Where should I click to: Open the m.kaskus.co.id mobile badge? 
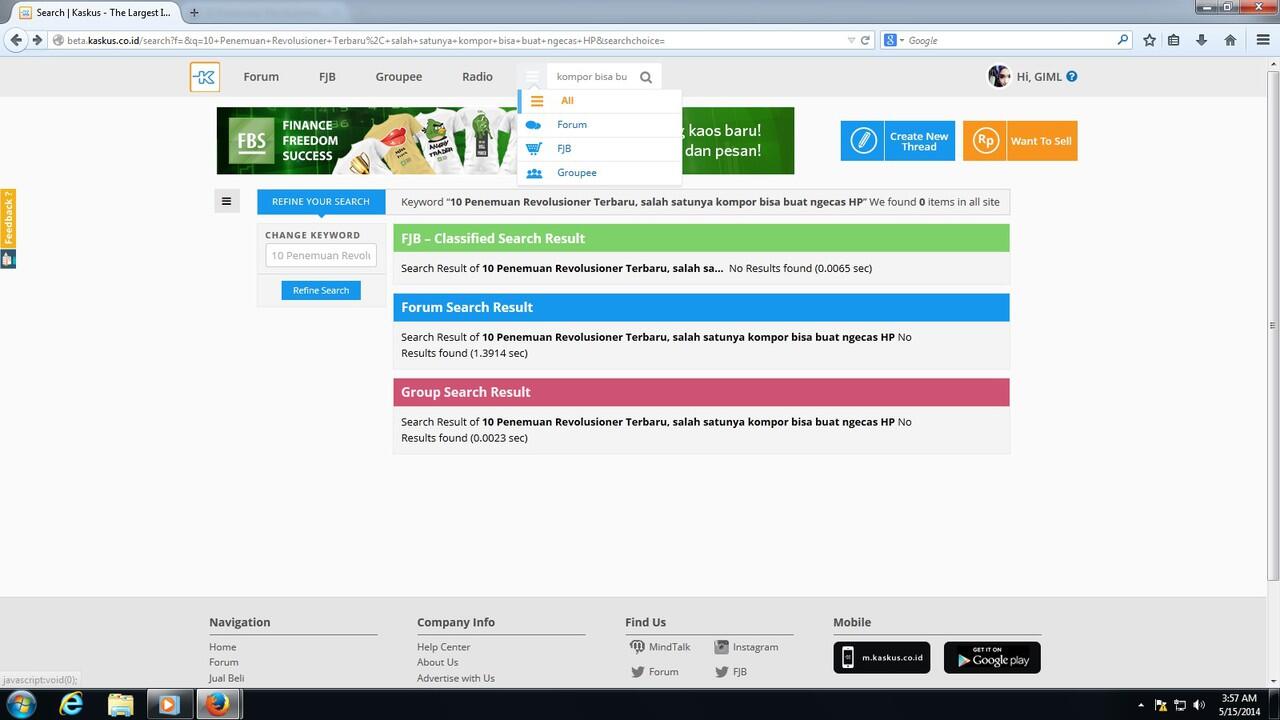(882, 658)
